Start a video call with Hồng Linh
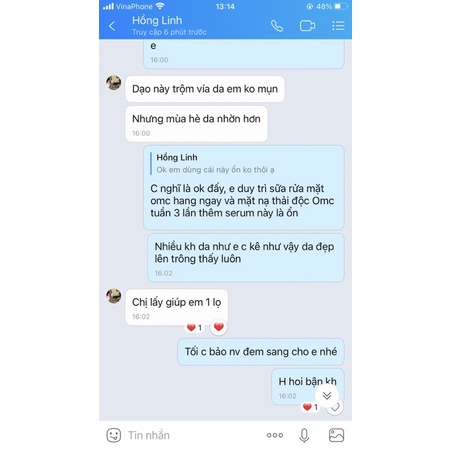Screen dimensions: 450x450 [307, 26]
